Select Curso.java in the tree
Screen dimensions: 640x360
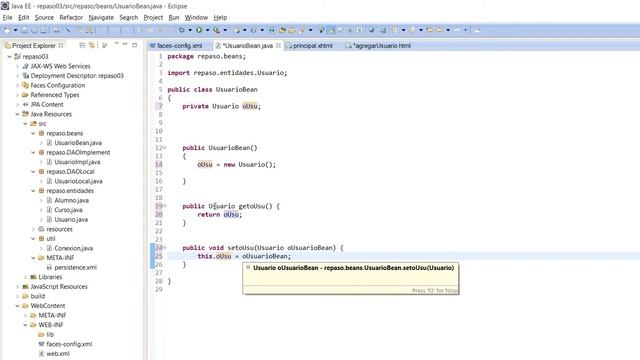[x=68, y=210]
